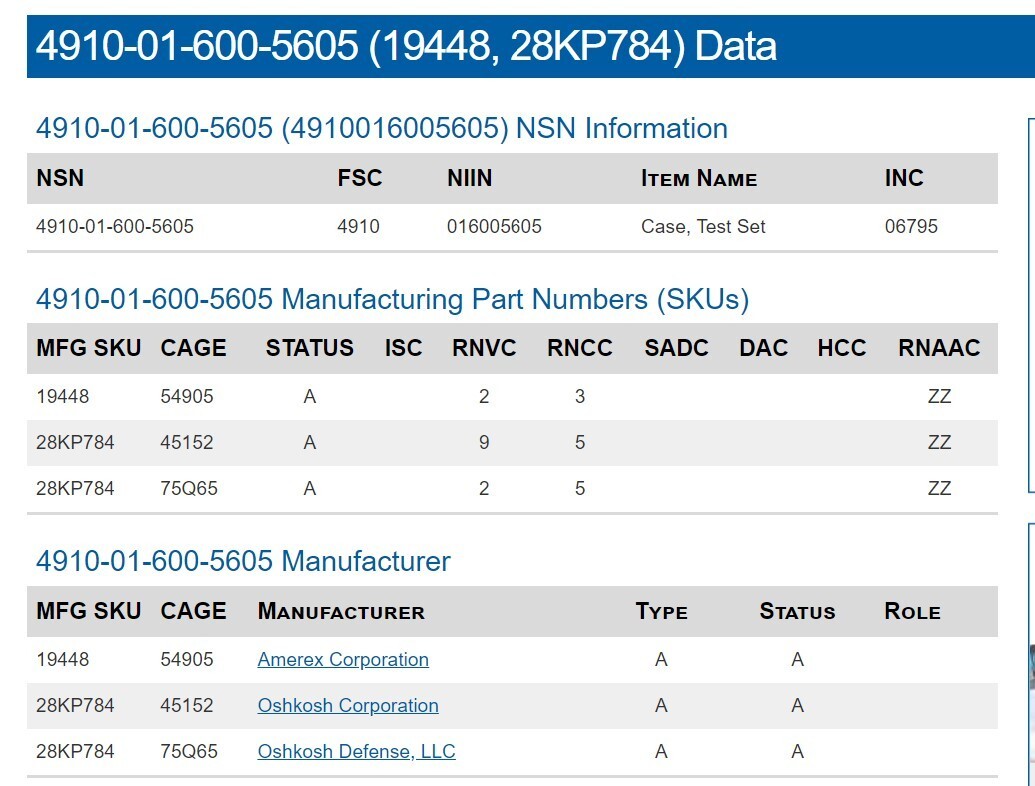Click the NIIN column header
Image resolution: width=1035 pixels, height=786 pixels.
pos(469,178)
